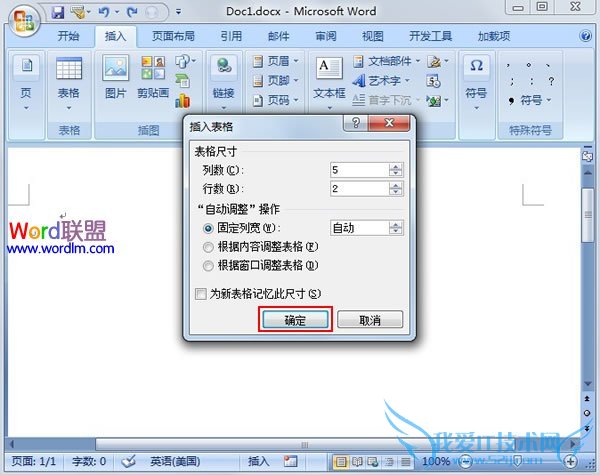This screenshot has width=600, height=475.
Task: Click Insert mode (插入) in status bar
Action: pos(258,462)
